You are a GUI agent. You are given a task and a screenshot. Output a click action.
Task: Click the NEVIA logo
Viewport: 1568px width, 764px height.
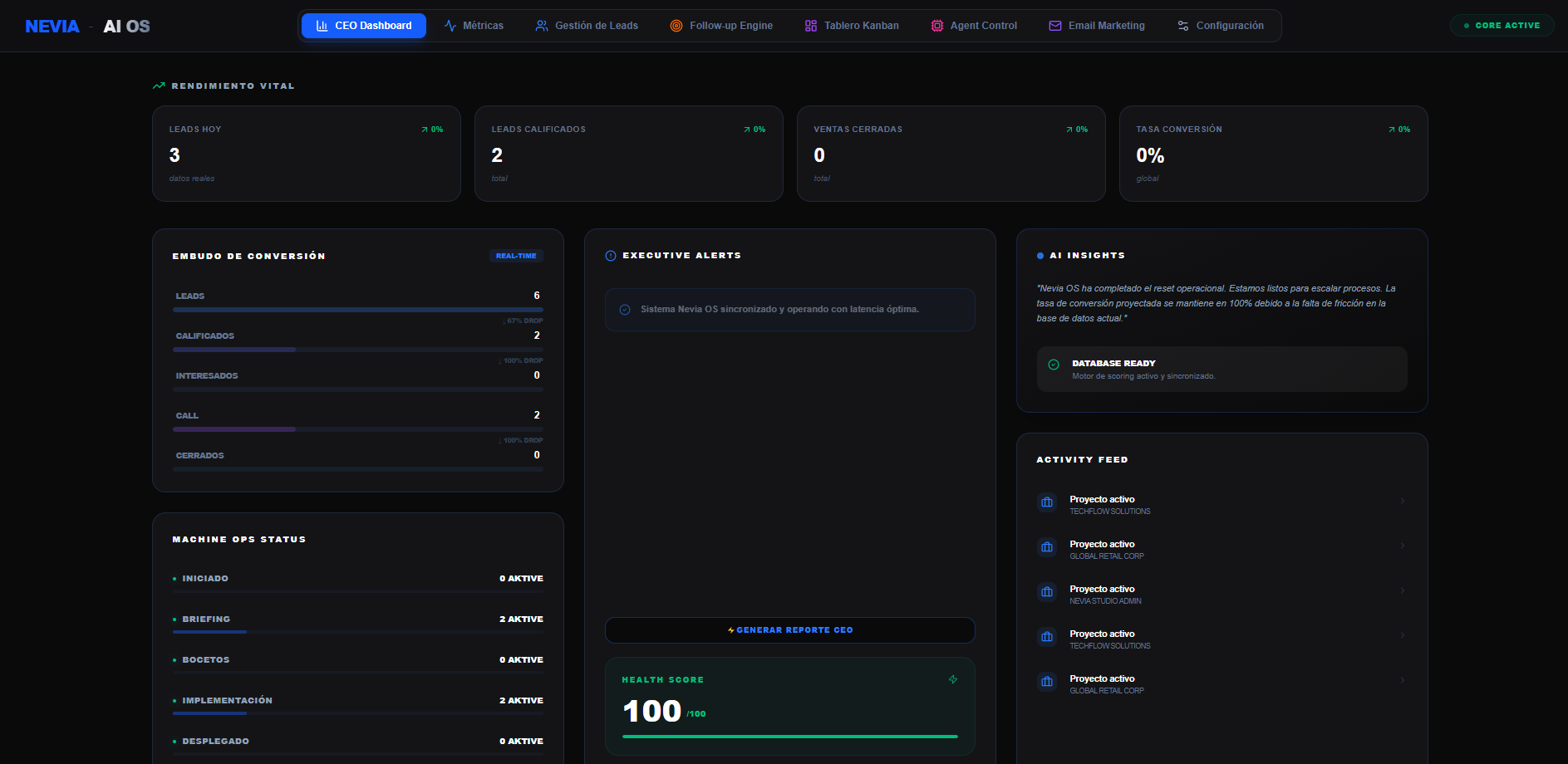coord(52,27)
